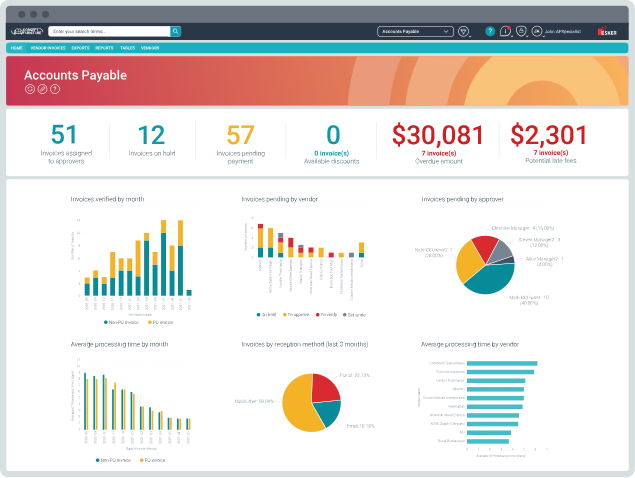Open the Vendor Invoices menu
This screenshot has height=478, width=635.
(47, 48)
